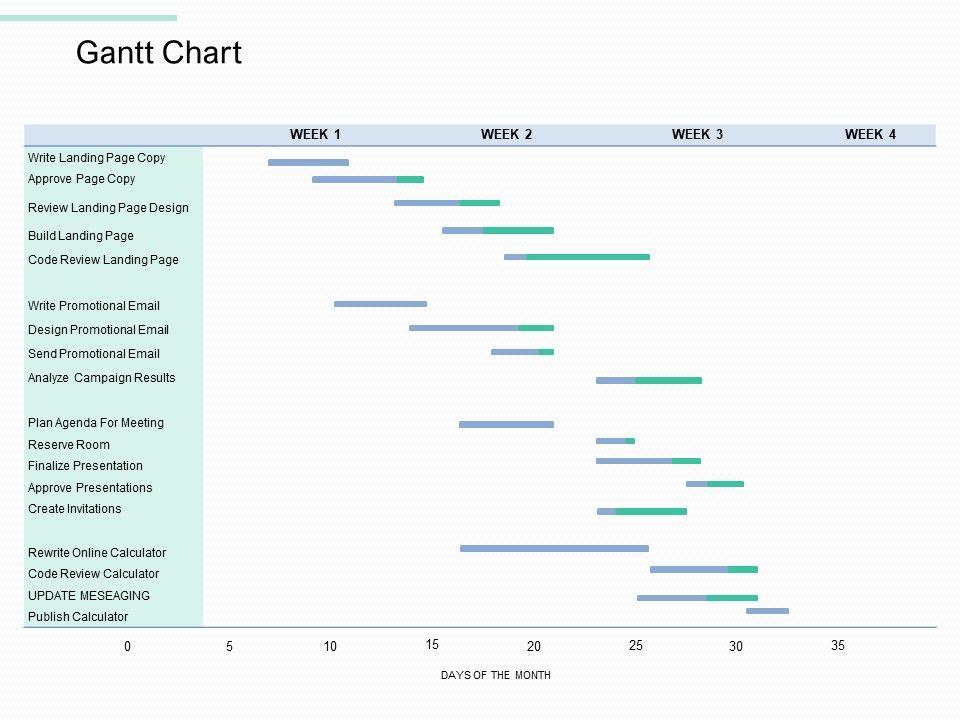Click the Rewrite Online Calculator bar
This screenshot has width=960, height=720.
coord(554,548)
